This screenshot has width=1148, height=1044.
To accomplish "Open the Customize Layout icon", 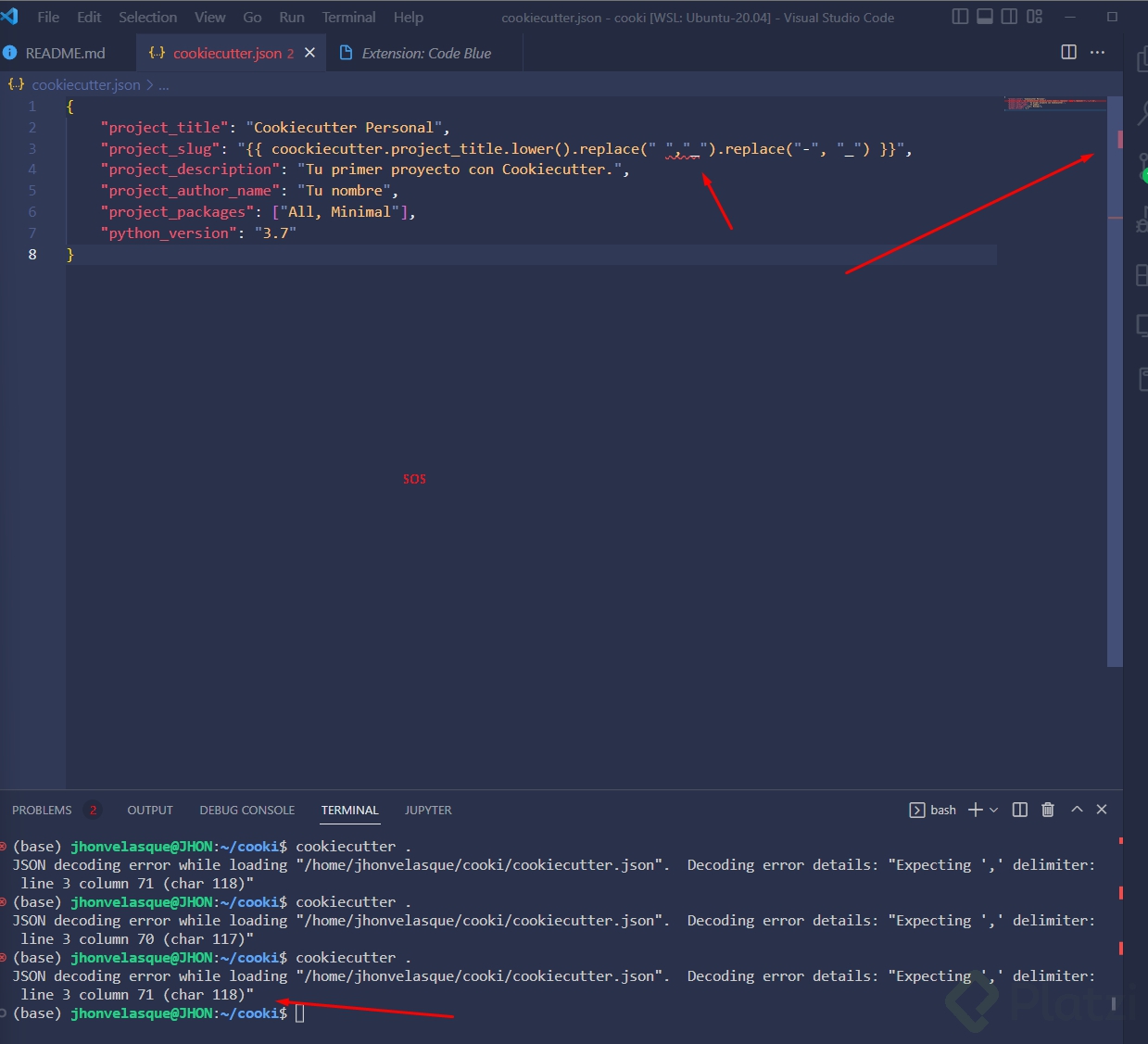I will pos(1035,17).
